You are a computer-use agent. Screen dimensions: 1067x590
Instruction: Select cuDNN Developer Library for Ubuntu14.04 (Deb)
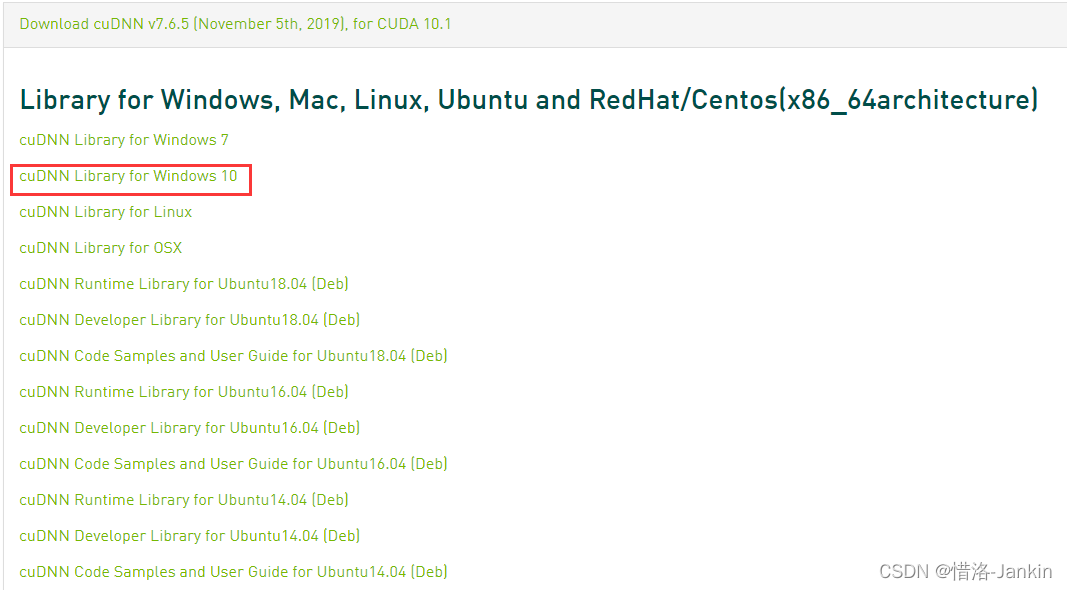(x=189, y=536)
